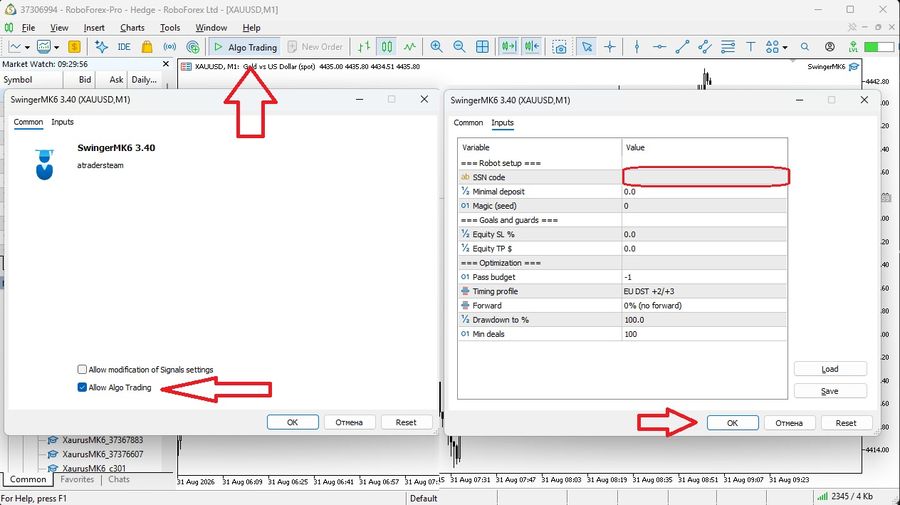The width and height of the screenshot is (900, 505).
Task: Open the Help menu
Action: [x=251, y=28]
